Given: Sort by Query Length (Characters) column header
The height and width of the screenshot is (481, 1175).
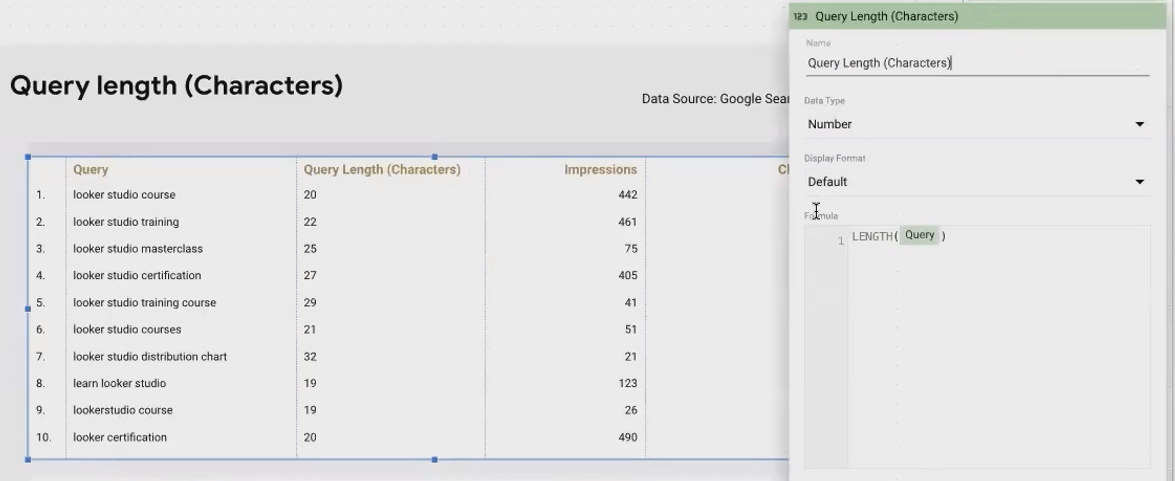Looking at the screenshot, I should pos(382,169).
